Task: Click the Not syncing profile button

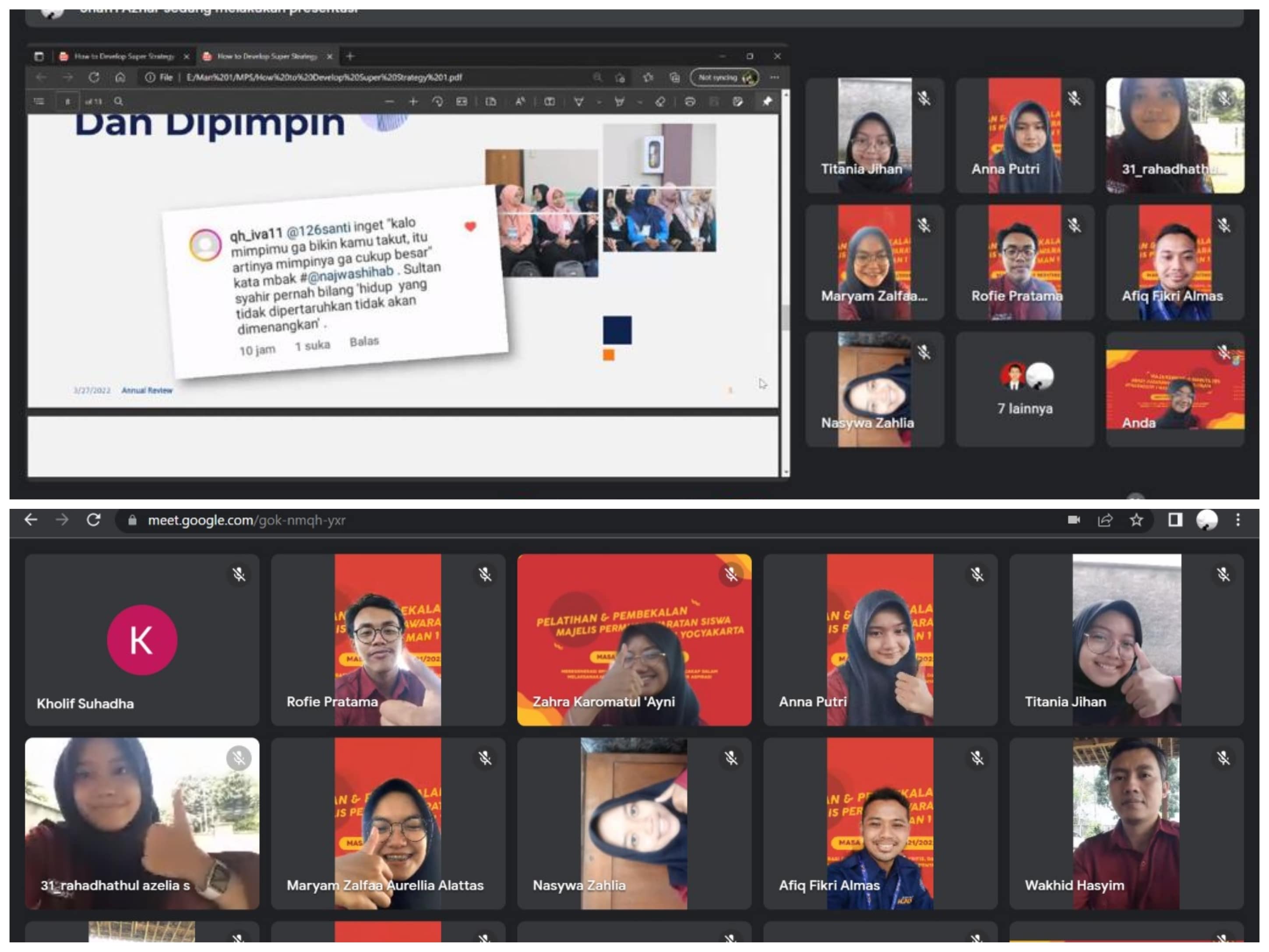Action: coord(724,78)
